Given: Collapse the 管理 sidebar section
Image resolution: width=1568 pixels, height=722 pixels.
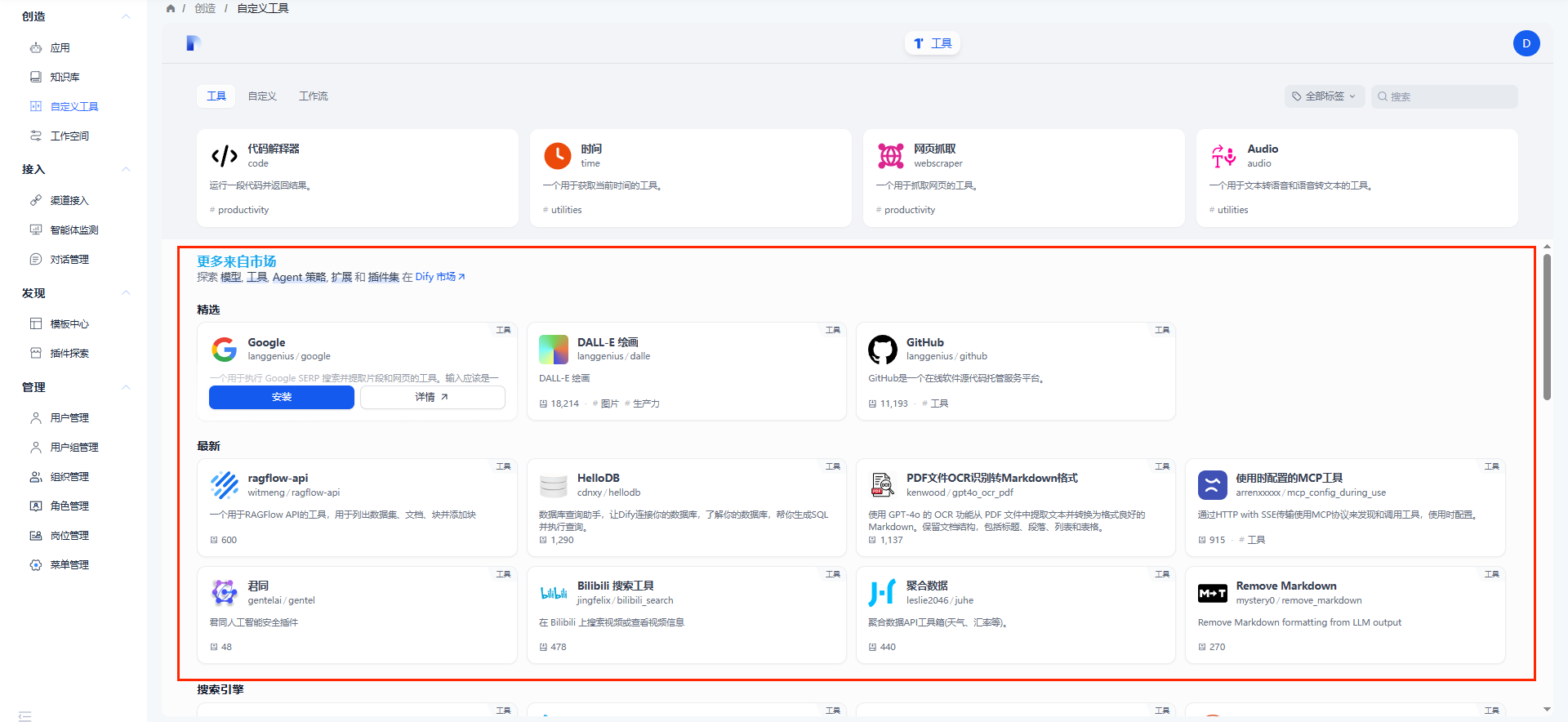Looking at the screenshot, I should 126,386.
